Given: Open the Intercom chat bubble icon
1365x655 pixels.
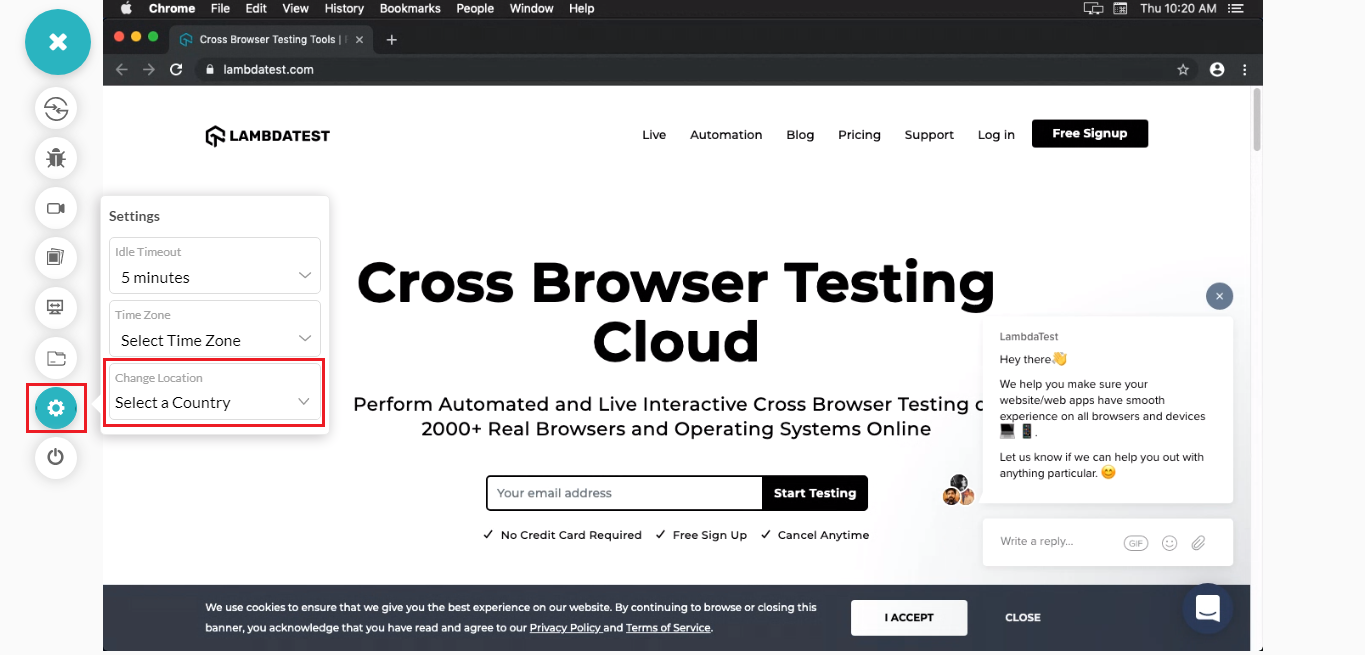Looking at the screenshot, I should coord(1207,609).
